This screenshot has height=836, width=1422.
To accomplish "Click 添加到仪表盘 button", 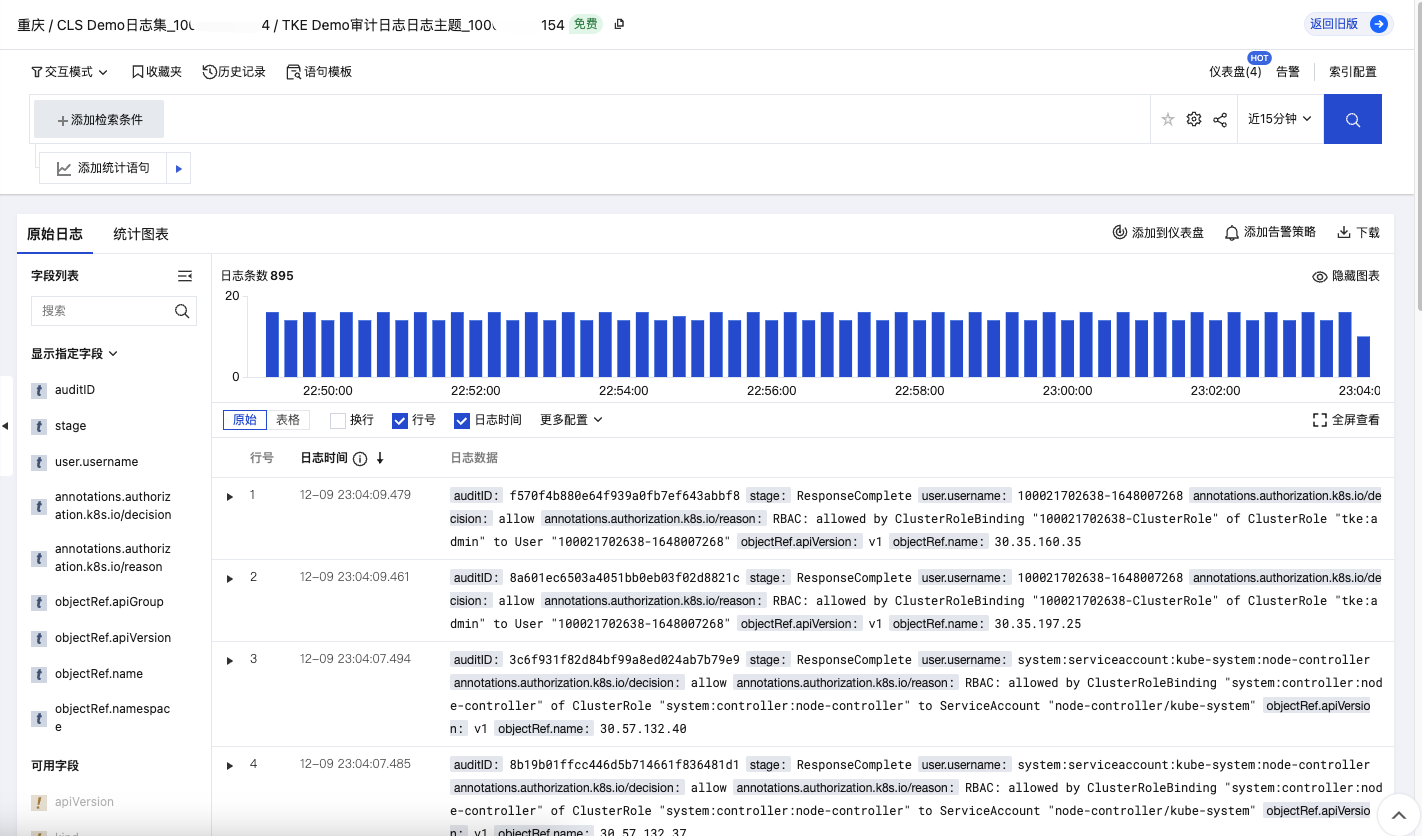I will point(1158,233).
